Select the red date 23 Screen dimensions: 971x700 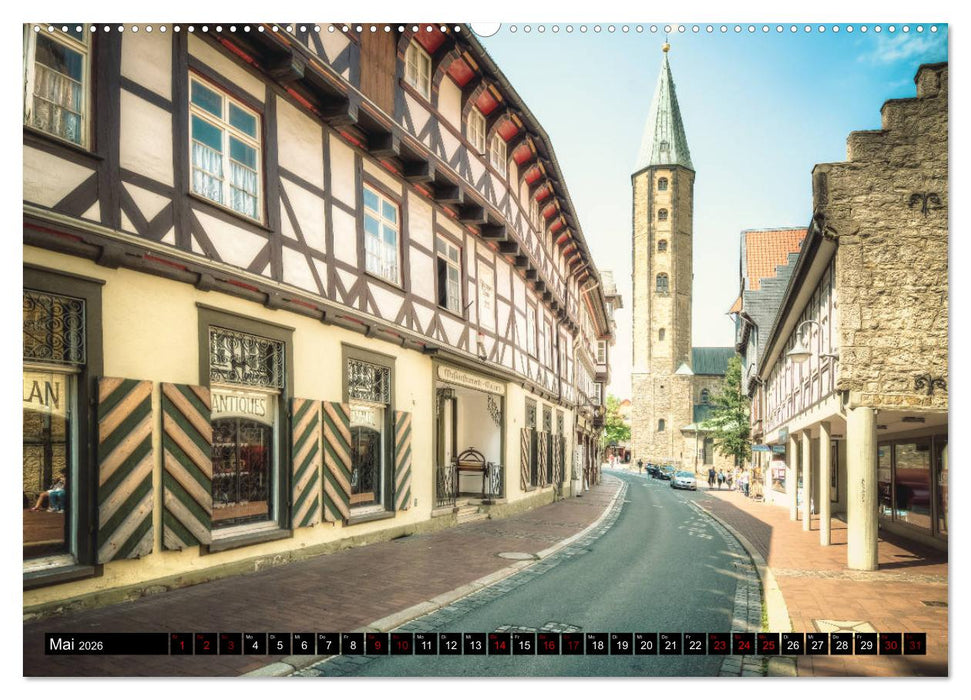click(x=719, y=645)
